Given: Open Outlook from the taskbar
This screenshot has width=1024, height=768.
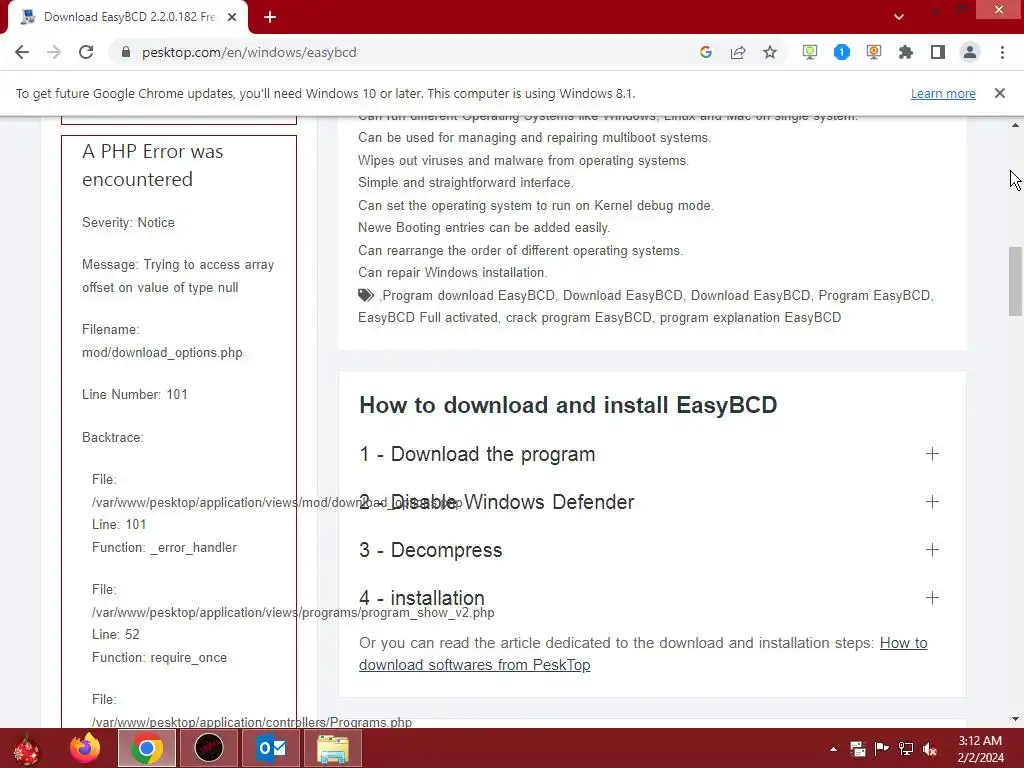Looking at the screenshot, I should [271, 748].
